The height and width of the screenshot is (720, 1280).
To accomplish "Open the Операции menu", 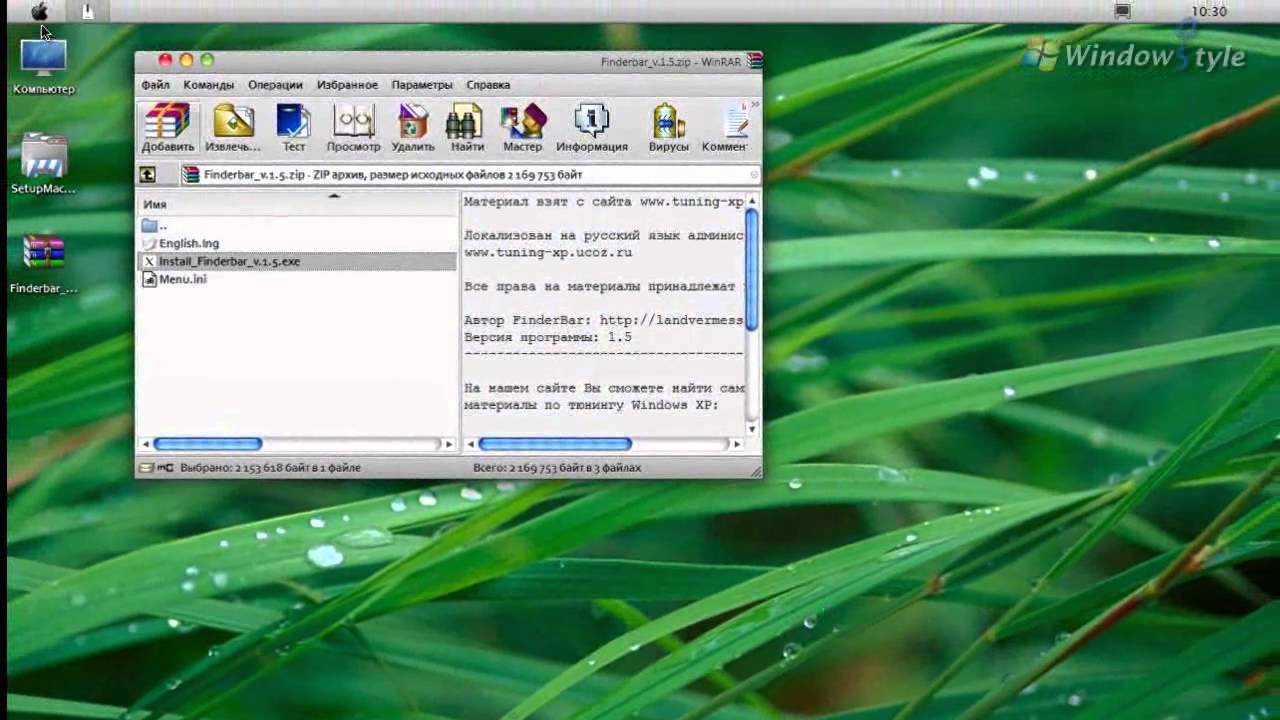I will [x=275, y=85].
